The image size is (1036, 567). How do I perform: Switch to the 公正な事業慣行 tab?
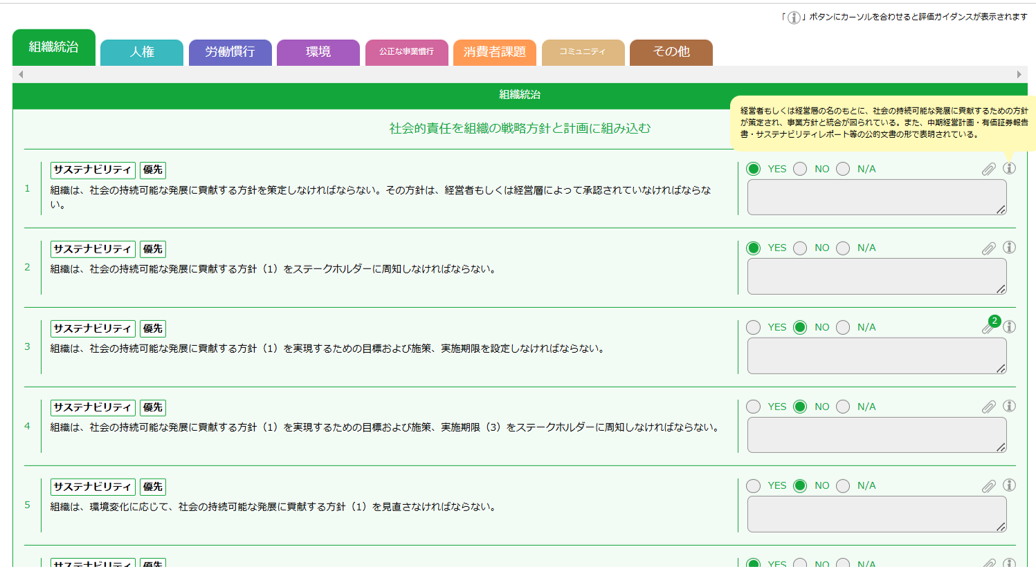point(406,52)
